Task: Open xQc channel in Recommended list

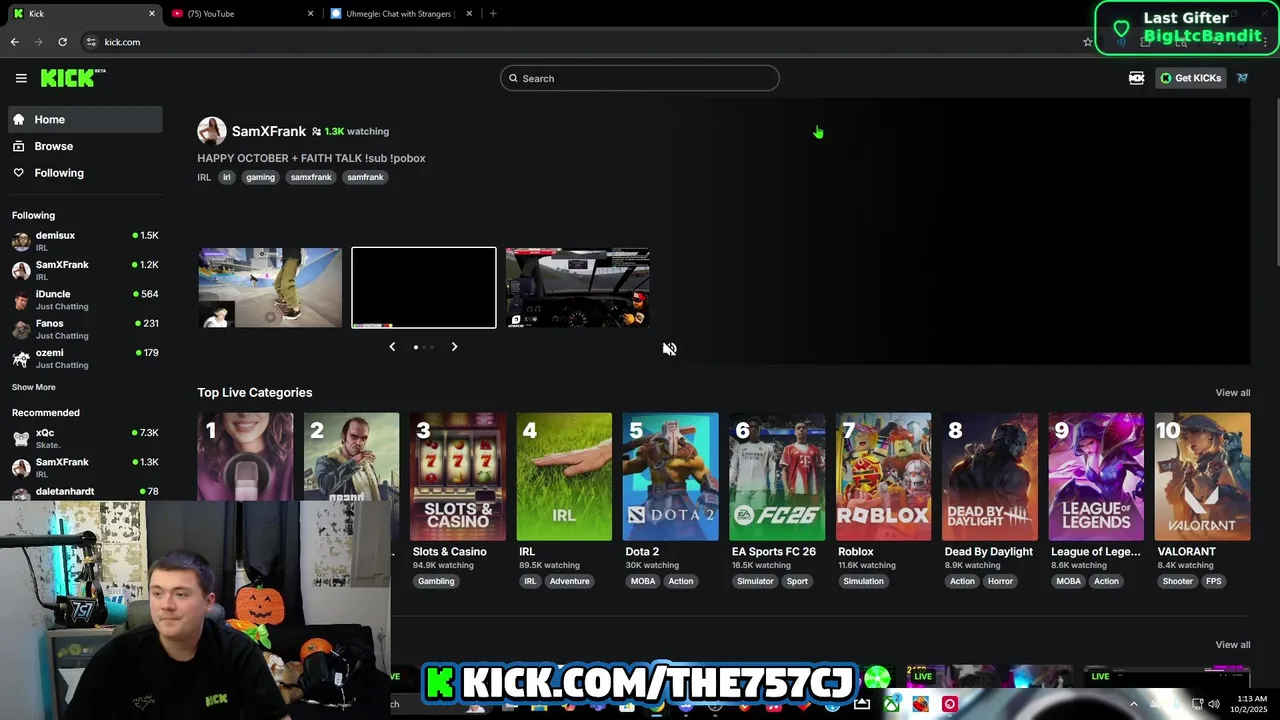Action: 86,438
